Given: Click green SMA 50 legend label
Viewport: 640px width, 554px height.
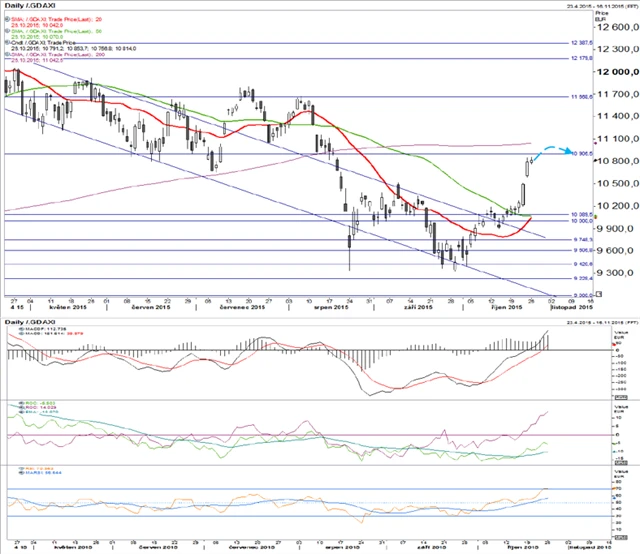Looking at the screenshot, I should tap(56, 31).
